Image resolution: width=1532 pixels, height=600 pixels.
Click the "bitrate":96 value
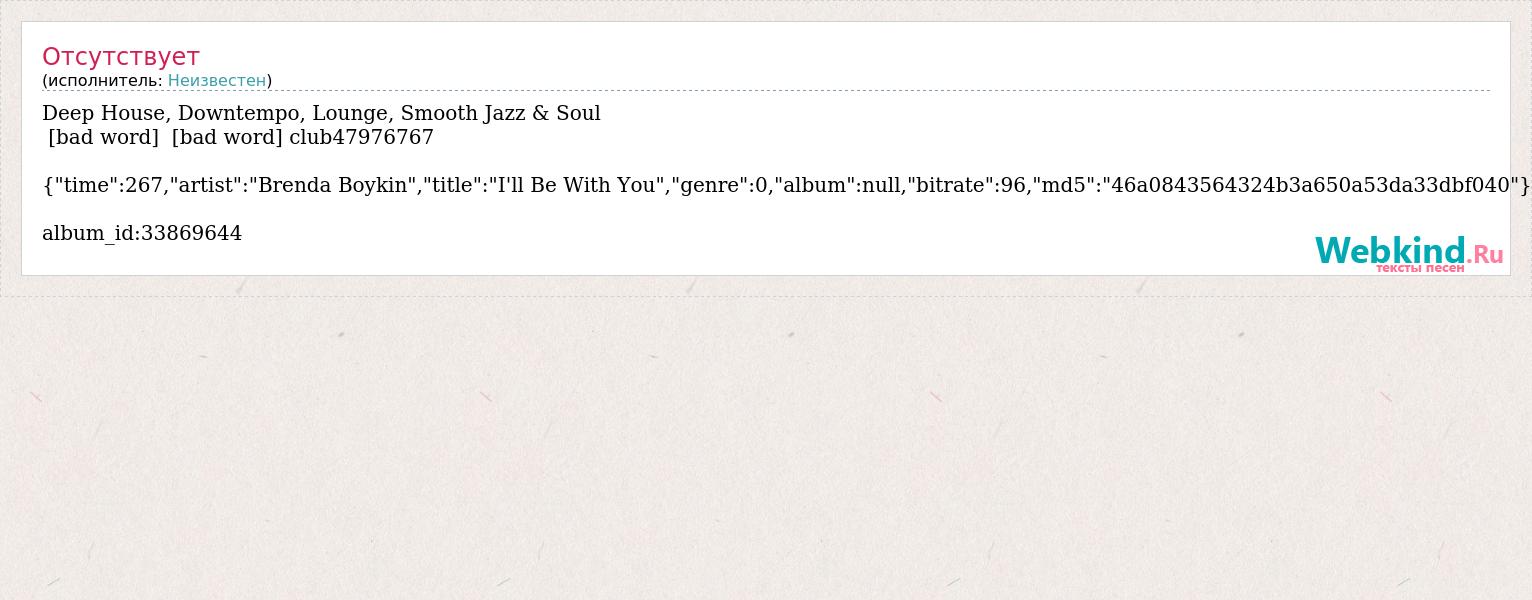pos(966,185)
